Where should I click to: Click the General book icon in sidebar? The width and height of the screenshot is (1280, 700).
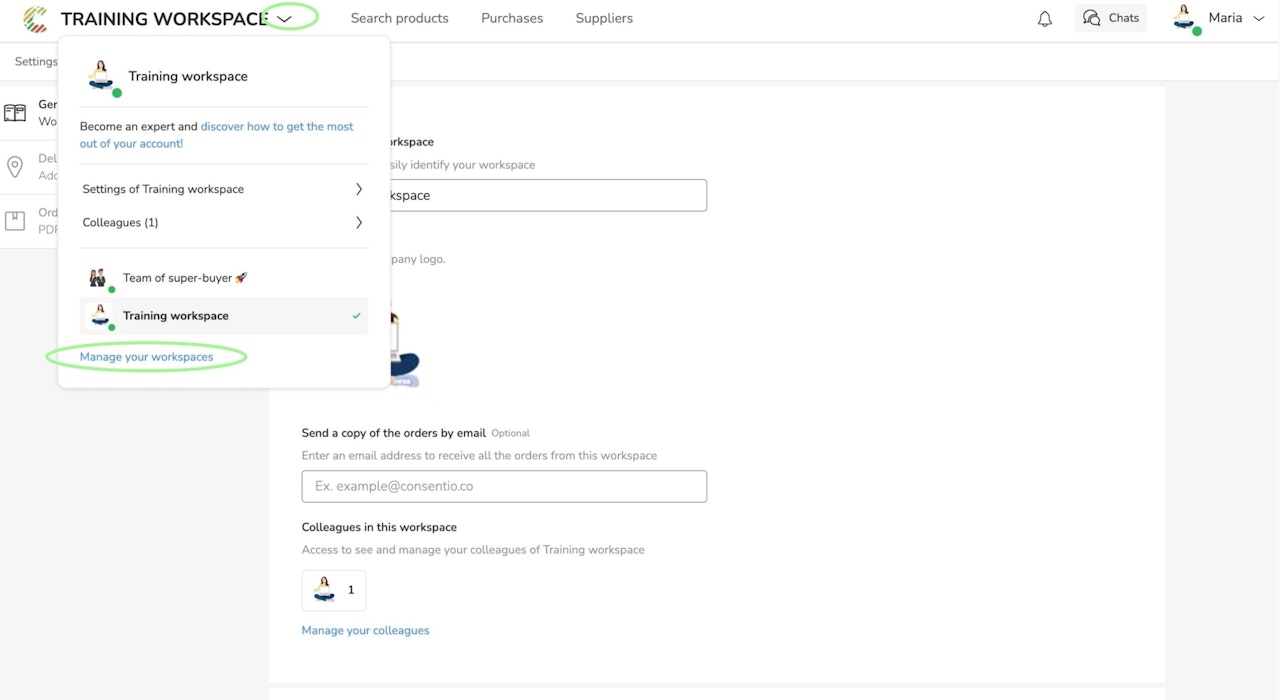coord(15,112)
